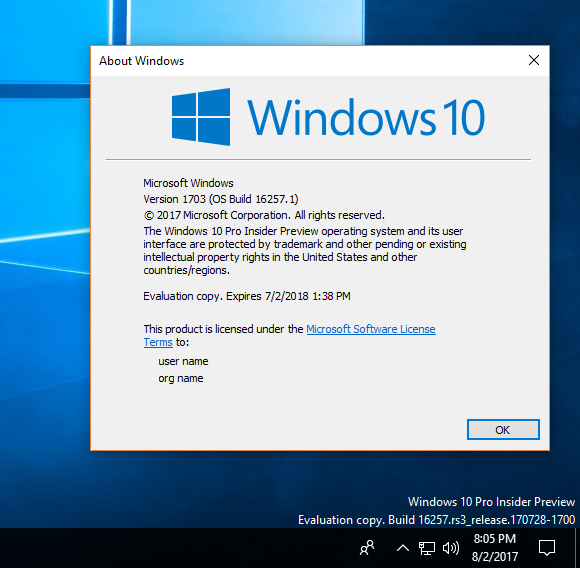580x568 pixels.
Task: Click OK in the About Windows dialog
Action: point(503,429)
